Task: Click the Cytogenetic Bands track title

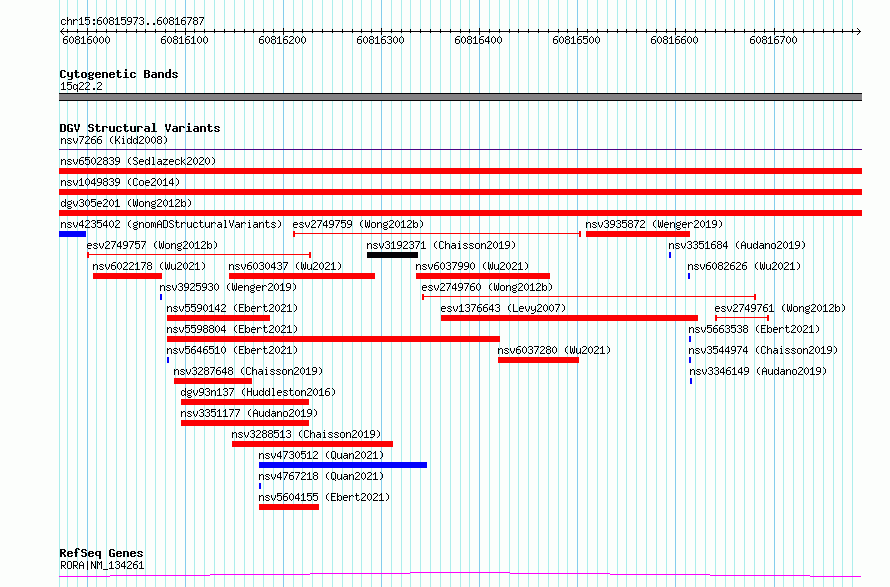Action: coord(119,74)
